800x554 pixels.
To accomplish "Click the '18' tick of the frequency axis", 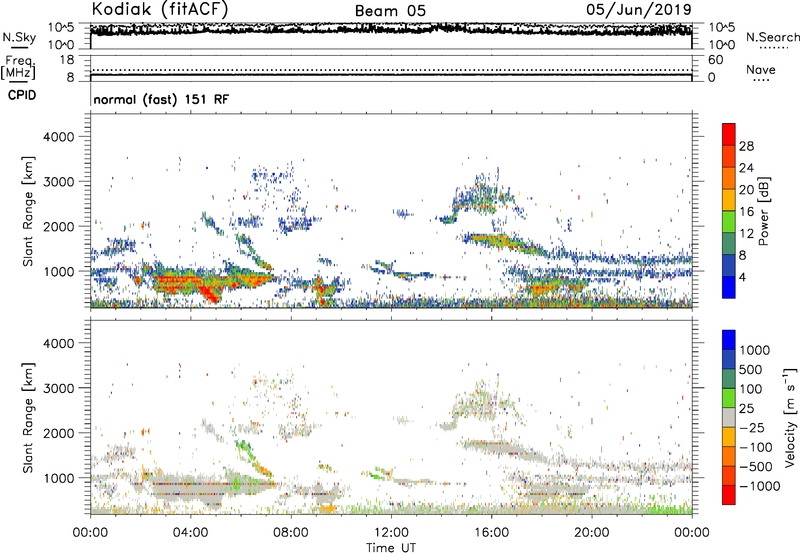I will (x=67, y=60).
